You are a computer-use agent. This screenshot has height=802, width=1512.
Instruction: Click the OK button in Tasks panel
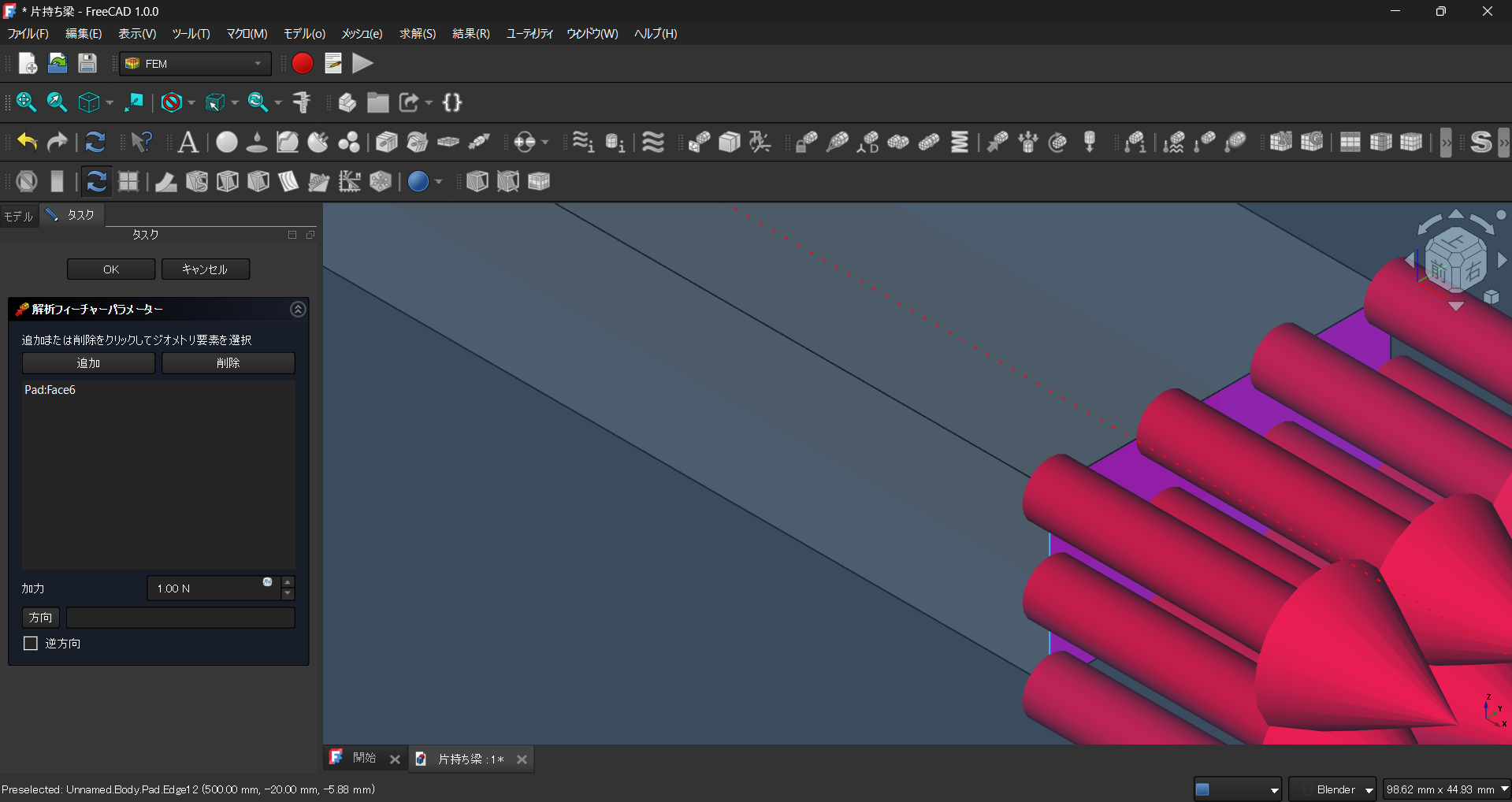point(111,269)
